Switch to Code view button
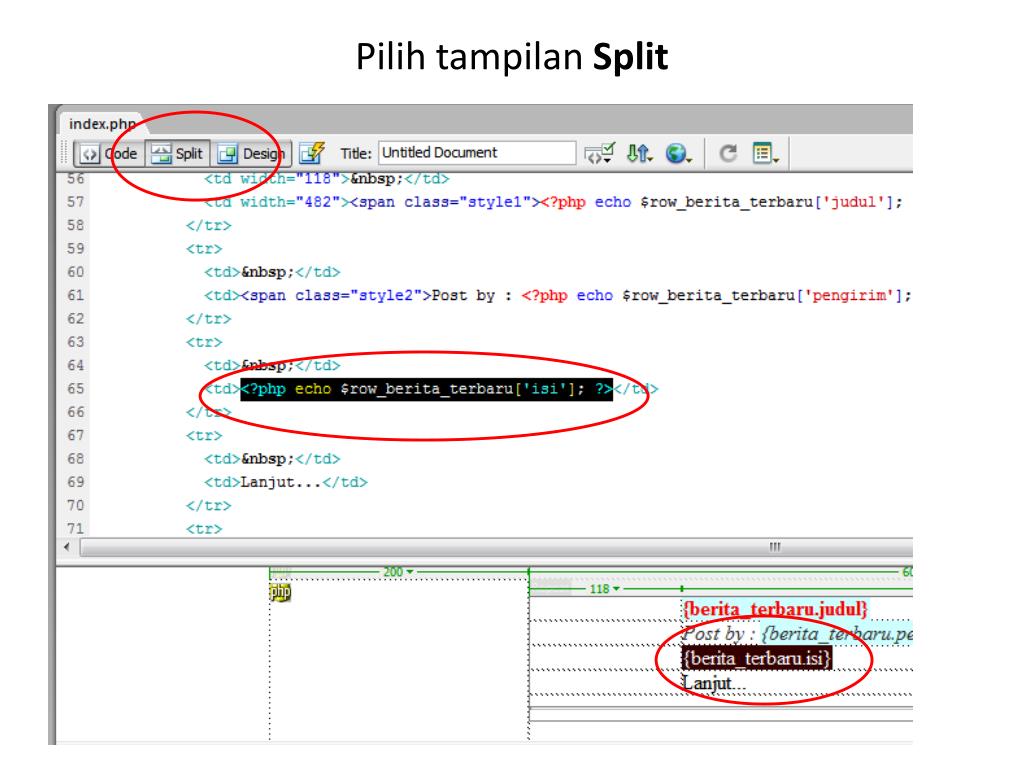 pos(109,153)
